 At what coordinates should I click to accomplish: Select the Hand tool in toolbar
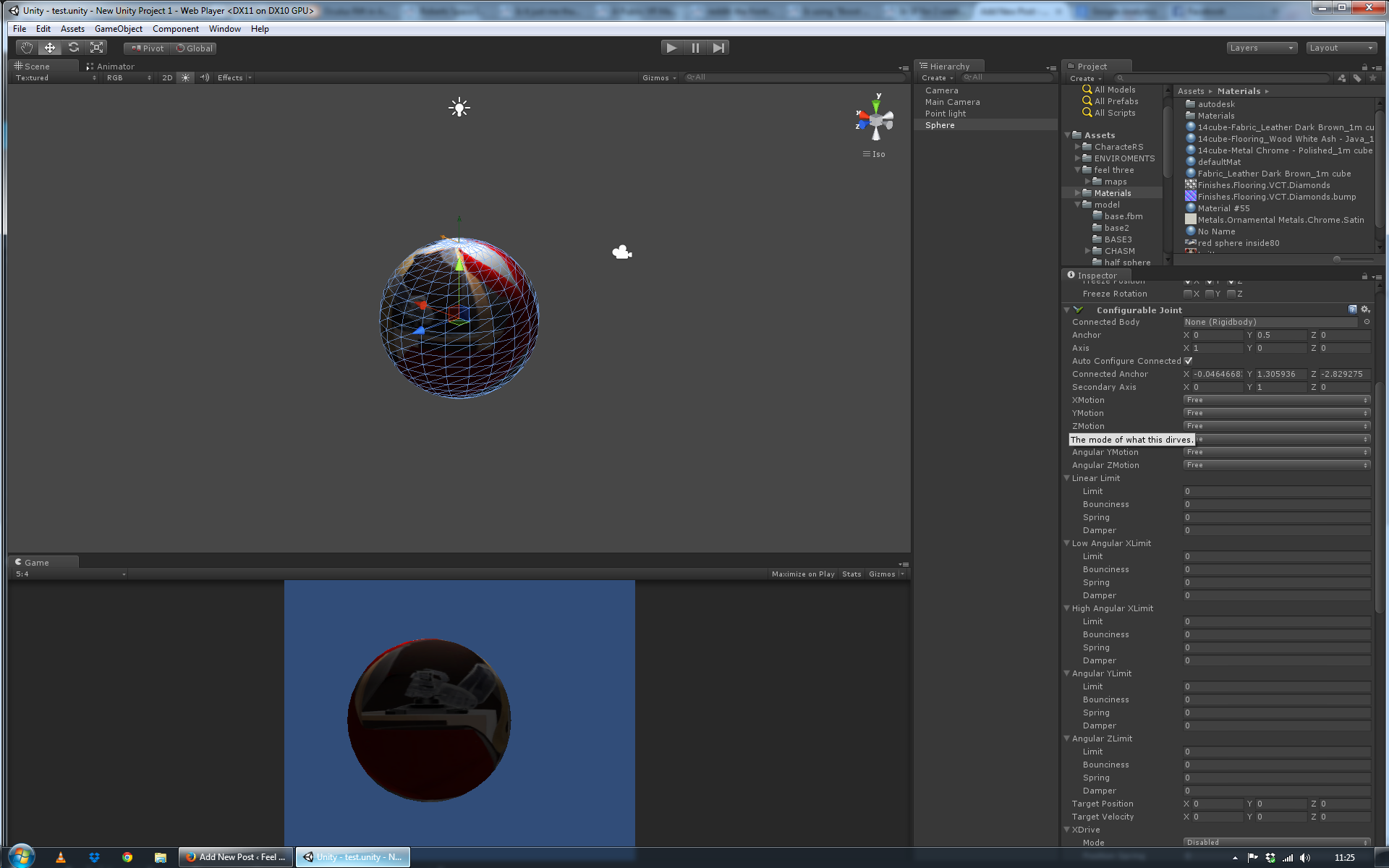(27, 48)
